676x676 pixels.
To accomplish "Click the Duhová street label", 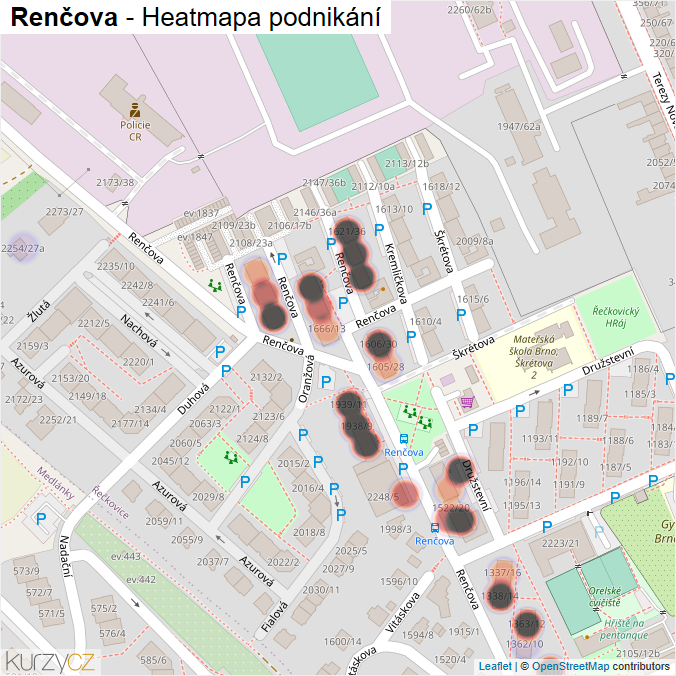I will (193, 399).
